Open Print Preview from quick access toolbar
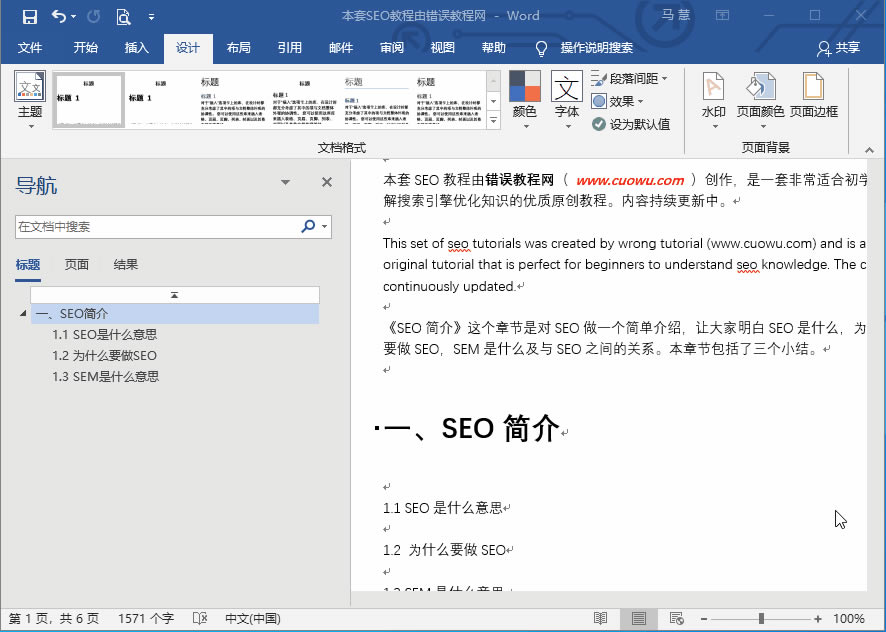The image size is (886, 632). (x=123, y=17)
